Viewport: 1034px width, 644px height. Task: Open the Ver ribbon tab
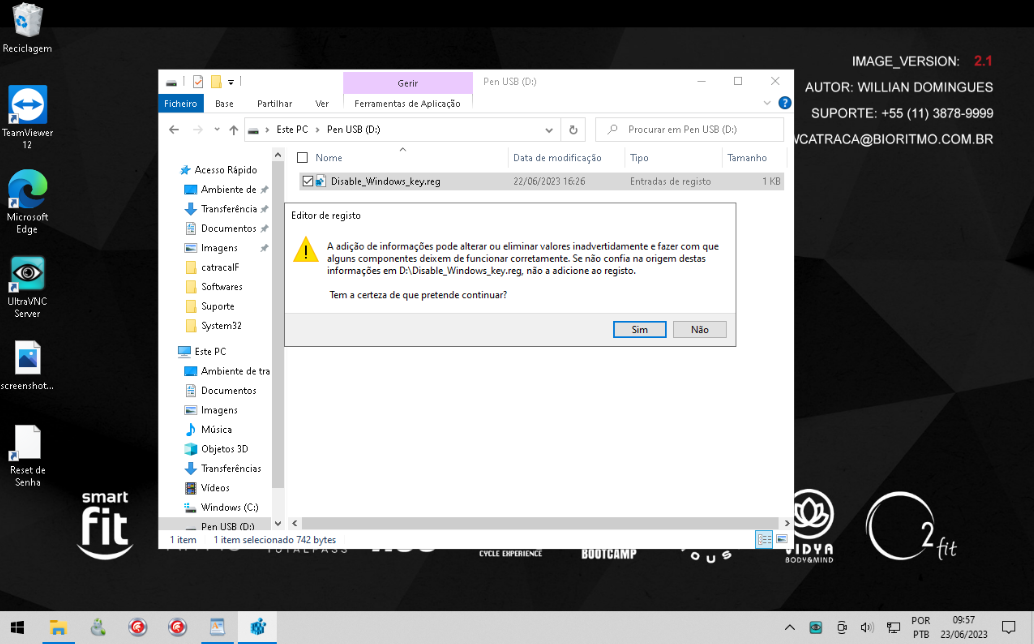click(322, 103)
